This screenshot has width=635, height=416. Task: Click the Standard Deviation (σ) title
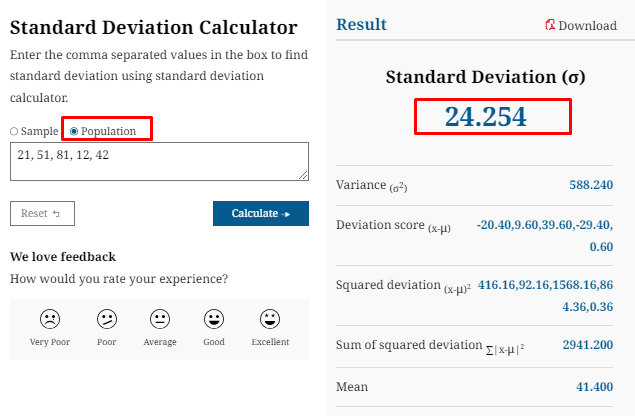coord(486,77)
